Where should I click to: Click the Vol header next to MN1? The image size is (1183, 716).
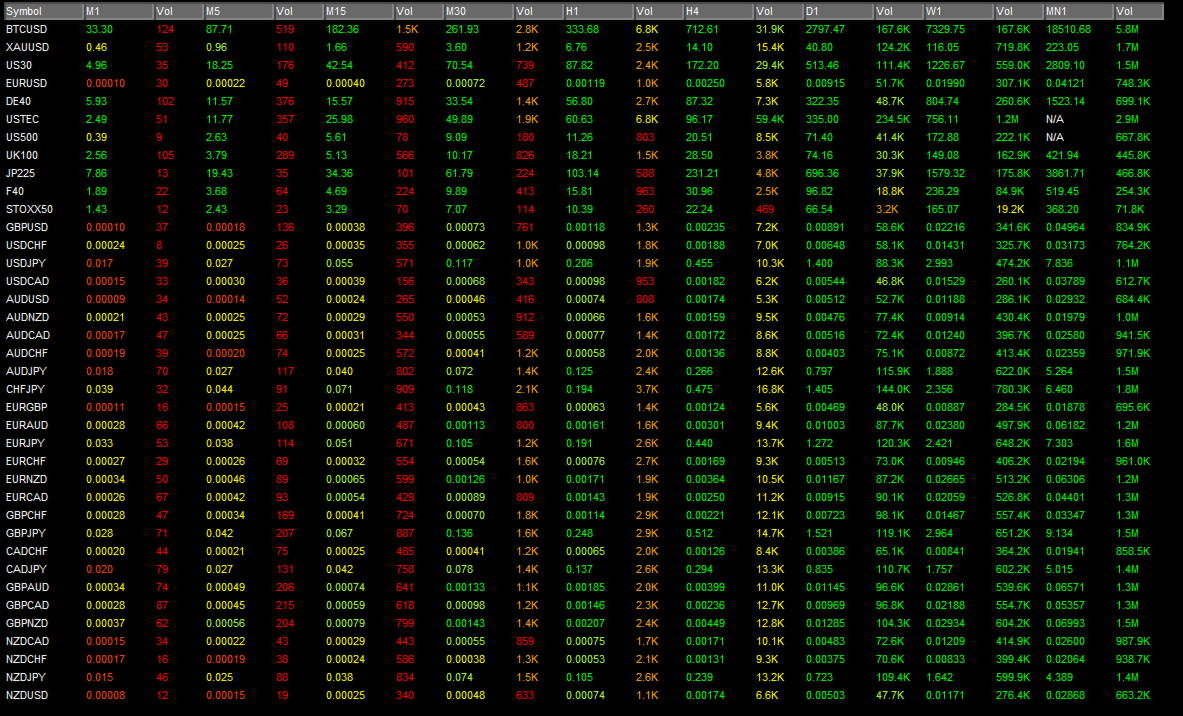click(x=1138, y=11)
